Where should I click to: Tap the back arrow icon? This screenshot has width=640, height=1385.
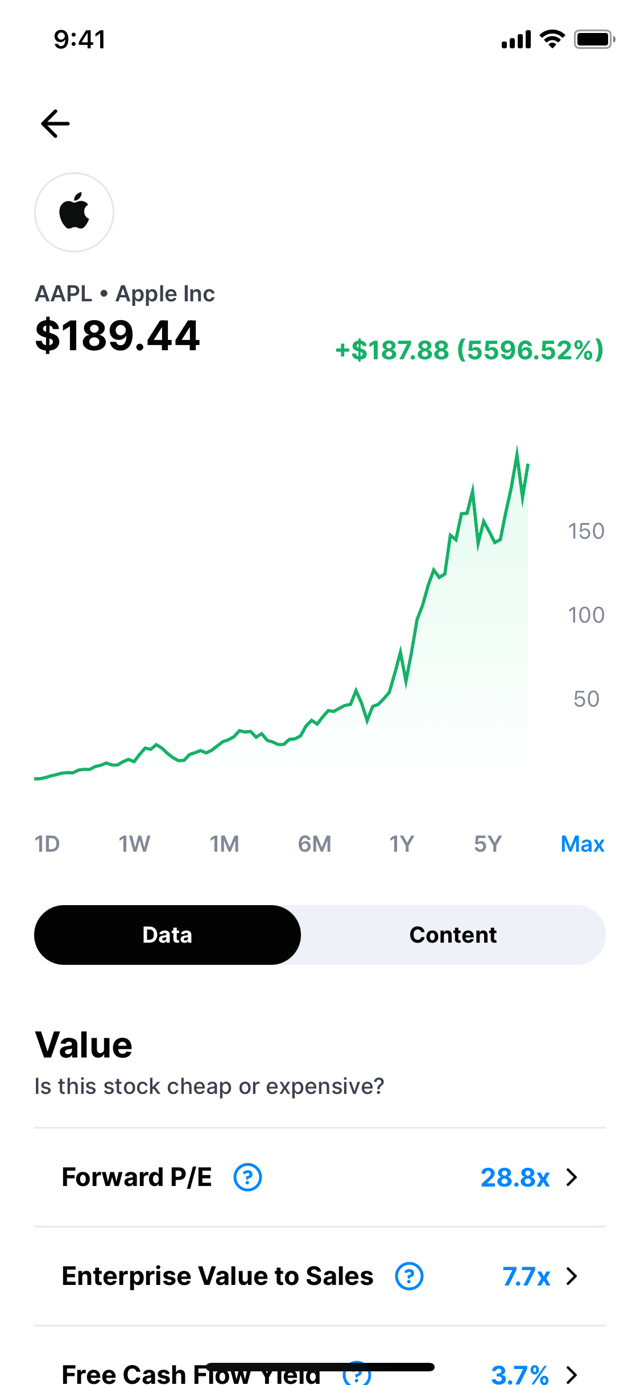(x=55, y=123)
